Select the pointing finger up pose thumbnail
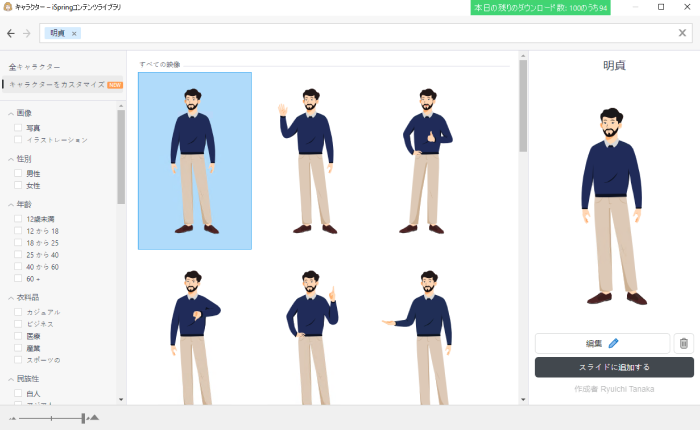The height and width of the screenshot is (430, 700). 311,337
